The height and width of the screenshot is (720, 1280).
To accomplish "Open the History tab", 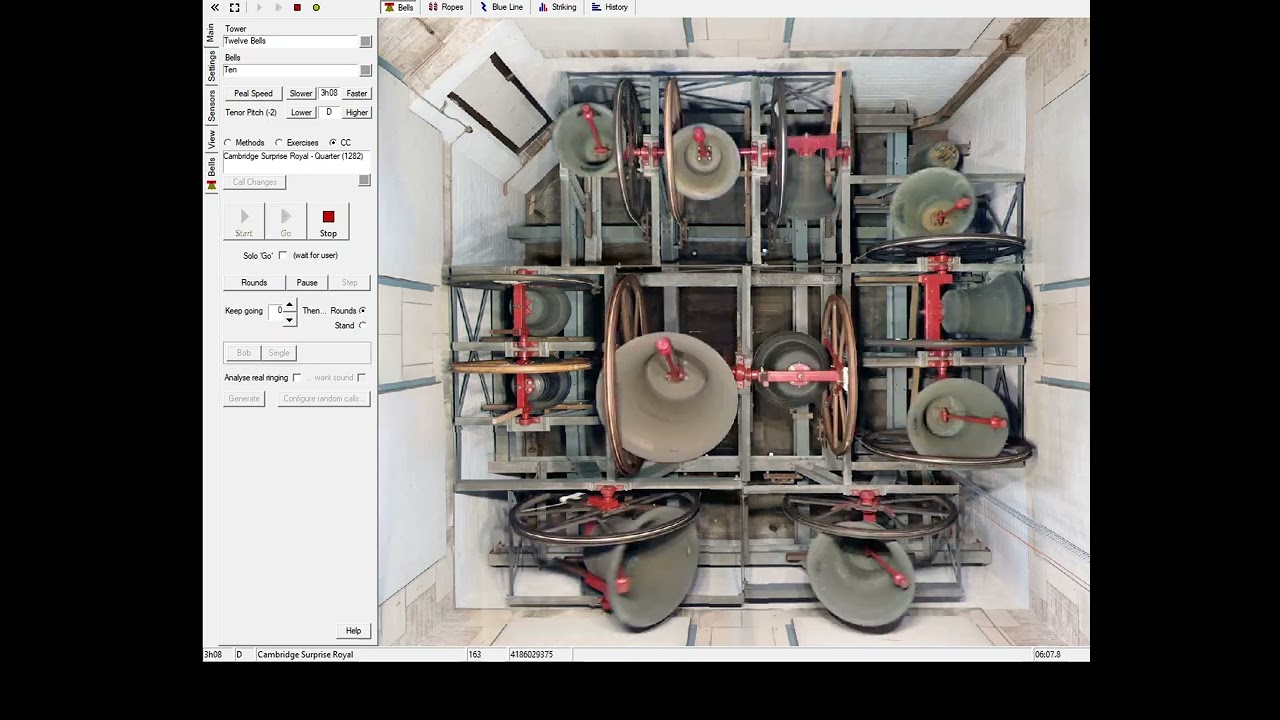I will pos(610,7).
